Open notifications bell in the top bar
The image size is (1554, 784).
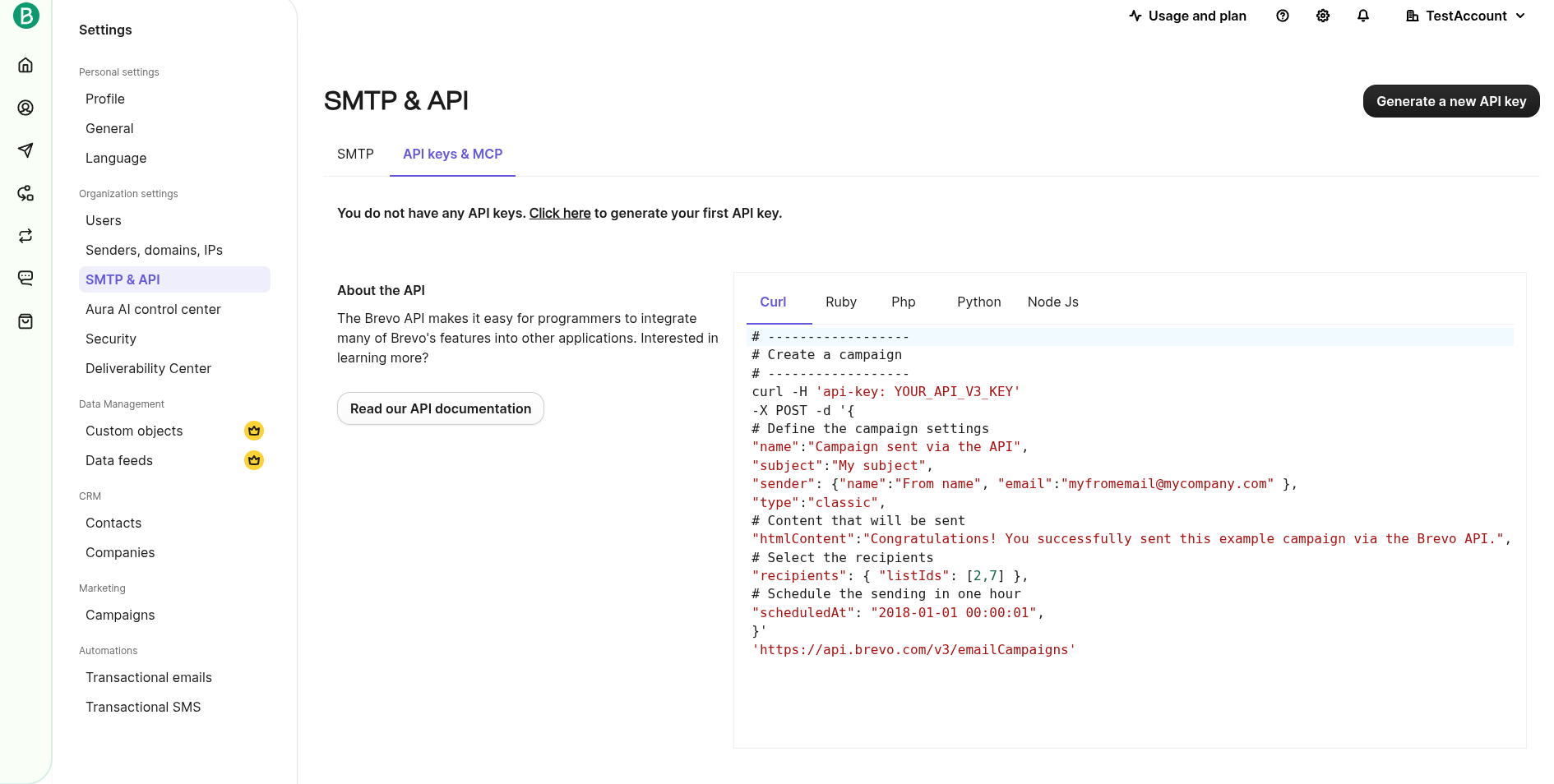coord(1362,16)
